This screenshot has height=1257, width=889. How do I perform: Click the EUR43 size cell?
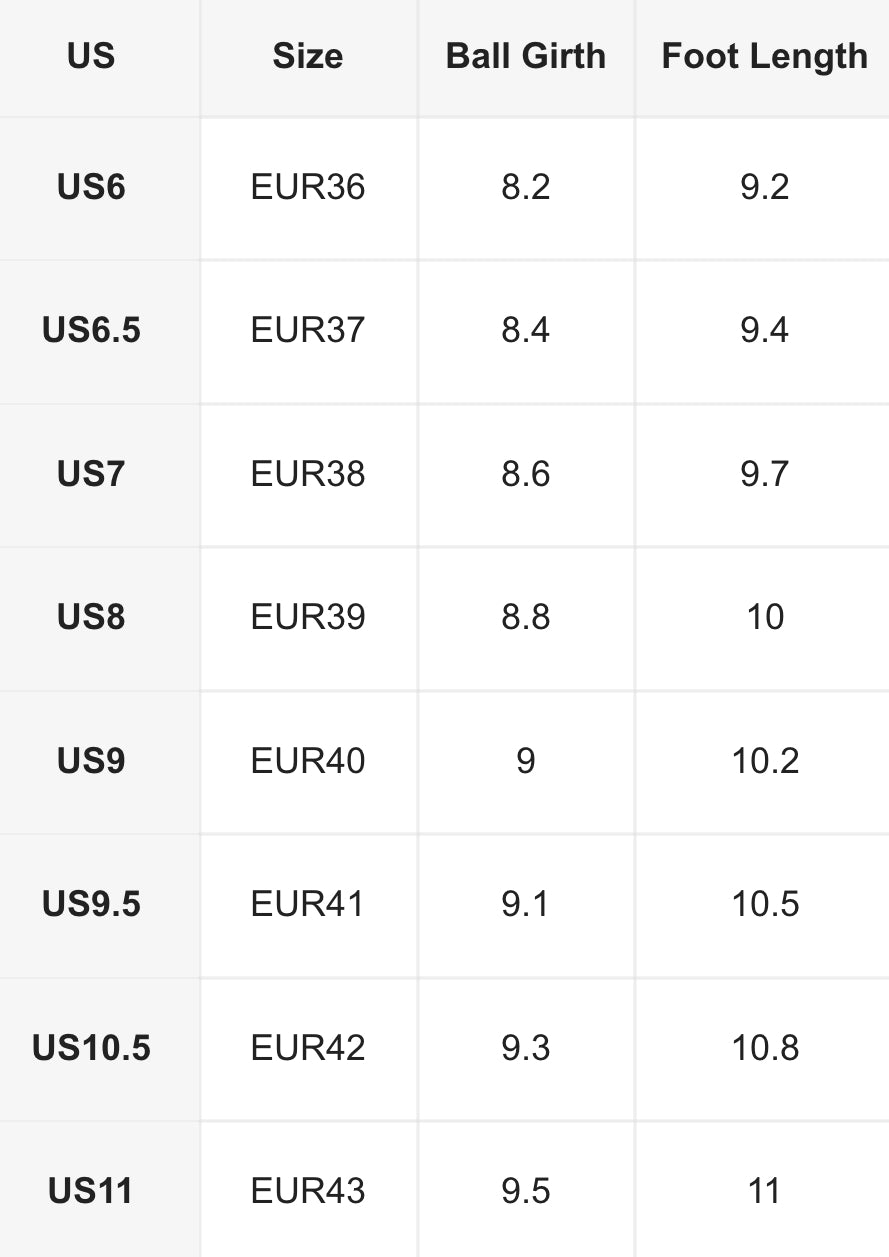308,1191
